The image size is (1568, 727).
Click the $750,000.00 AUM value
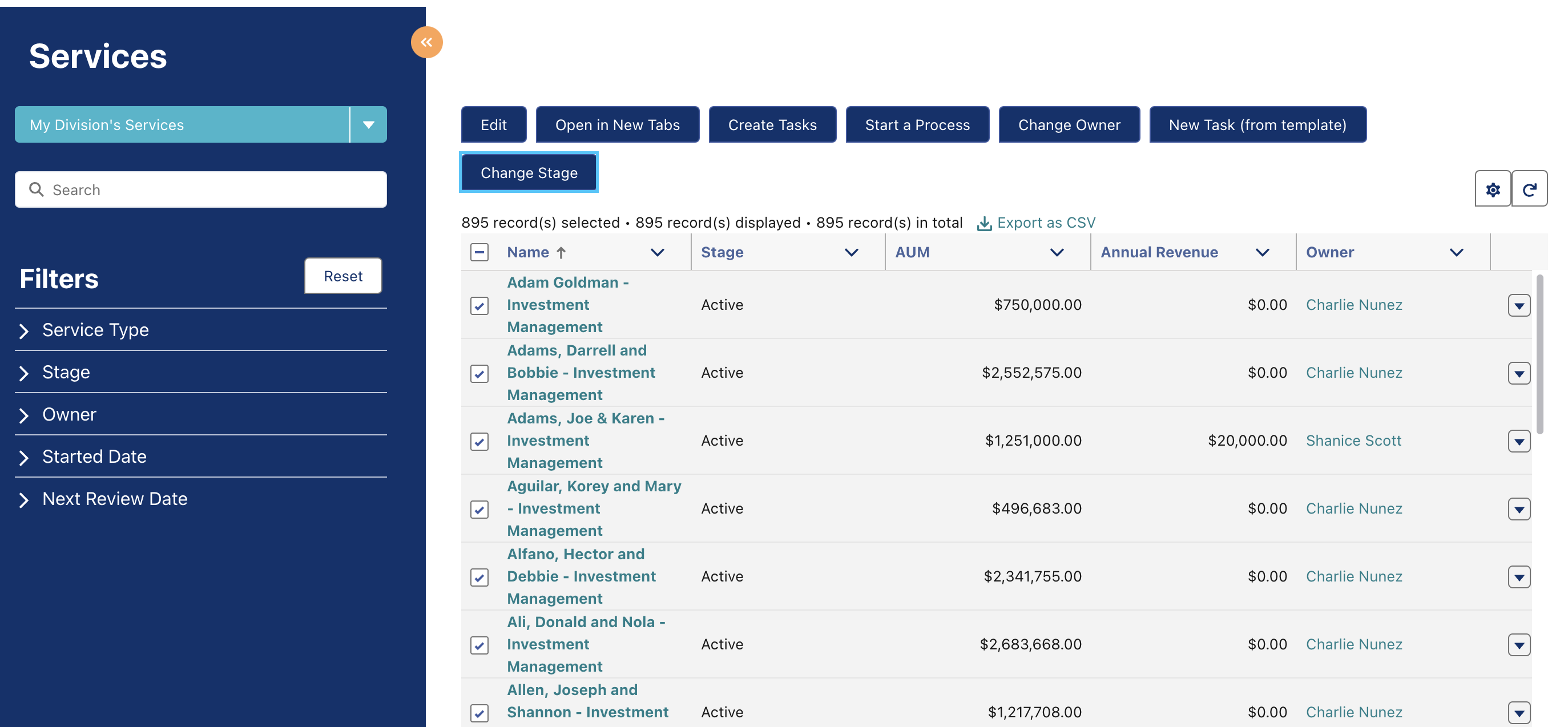pyautogui.click(x=1038, y=305)
